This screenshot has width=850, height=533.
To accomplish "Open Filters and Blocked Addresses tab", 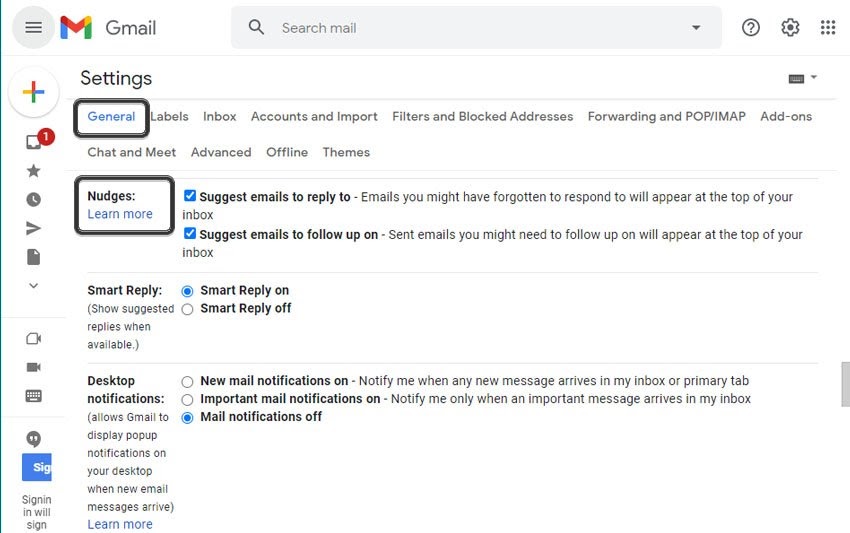I will [x=482, y=117].
